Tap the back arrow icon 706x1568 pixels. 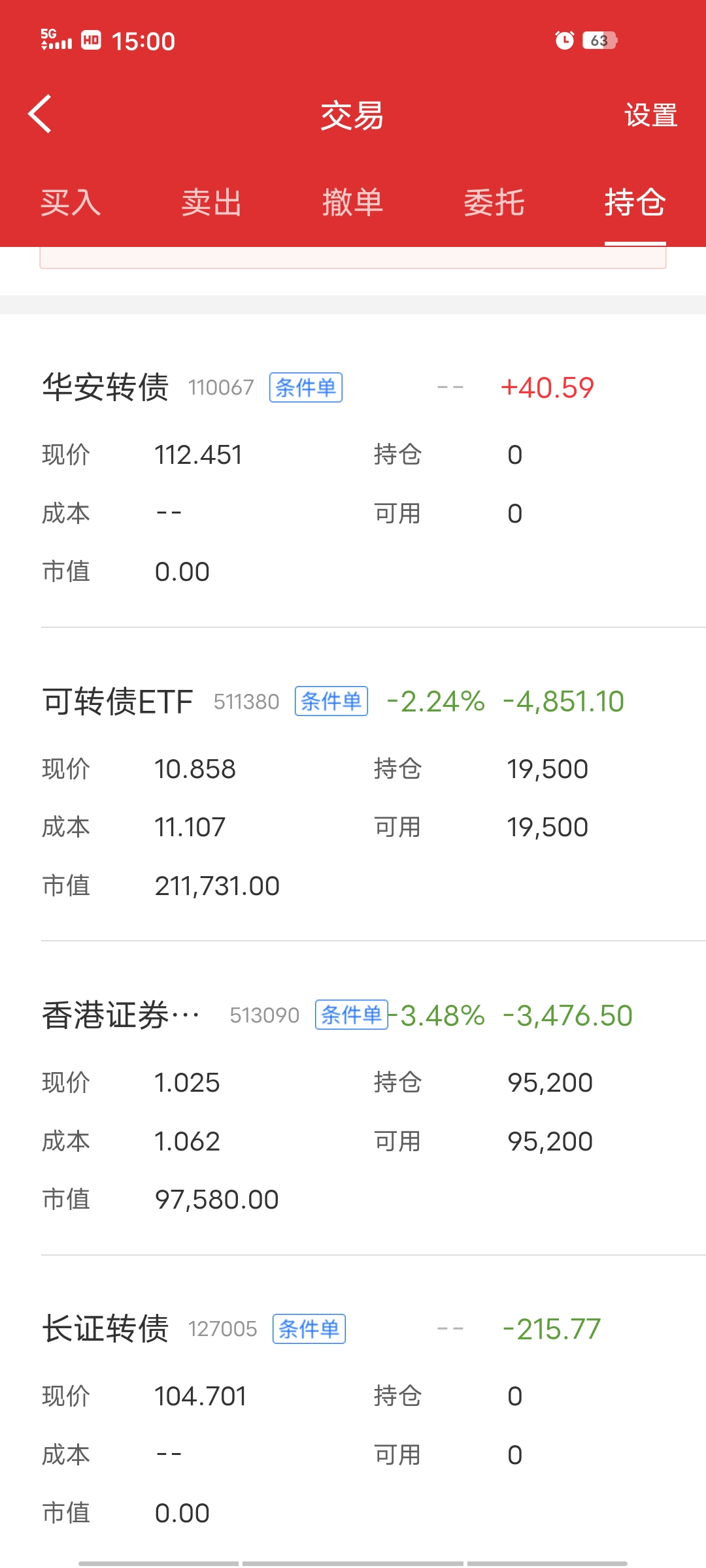41,114
